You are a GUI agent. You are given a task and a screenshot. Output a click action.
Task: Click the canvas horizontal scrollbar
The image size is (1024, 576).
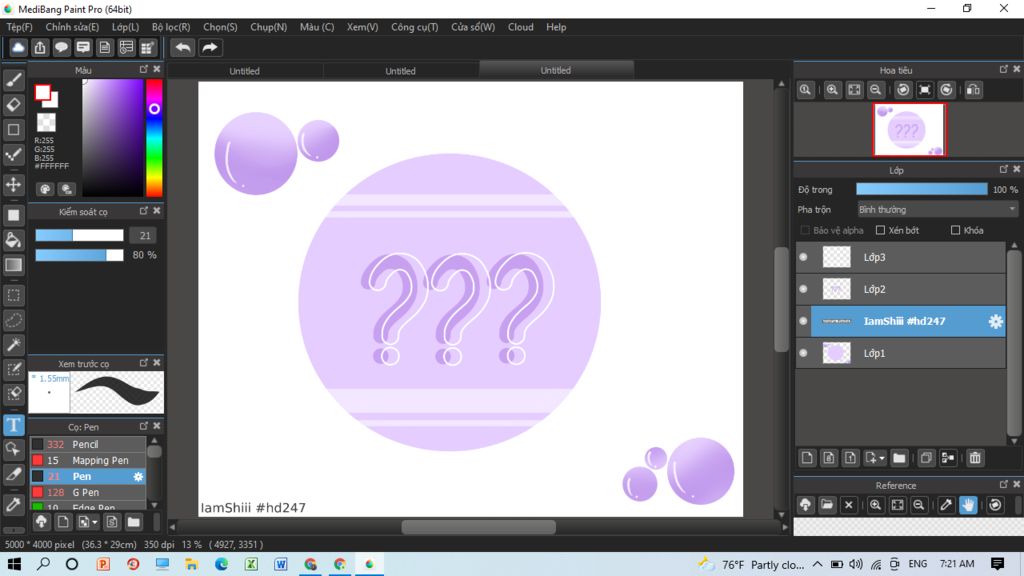click(478, 527)
